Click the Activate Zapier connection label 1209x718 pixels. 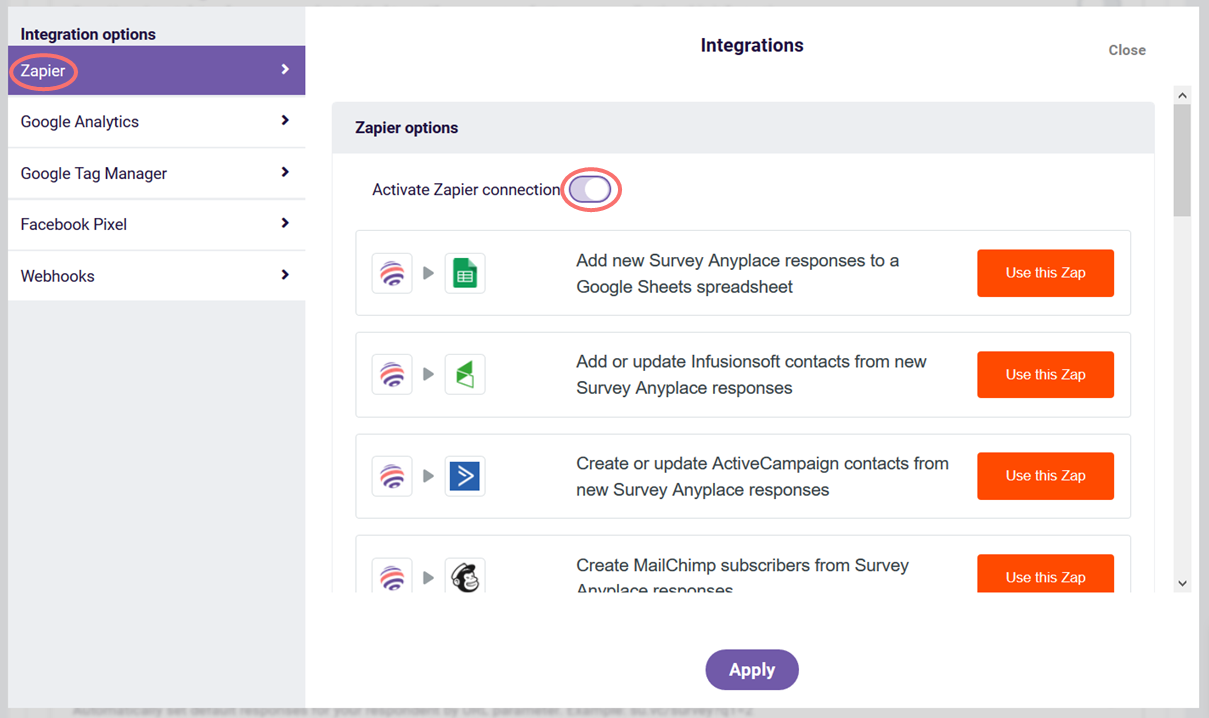pyautogui.click(x=466, y=190)
